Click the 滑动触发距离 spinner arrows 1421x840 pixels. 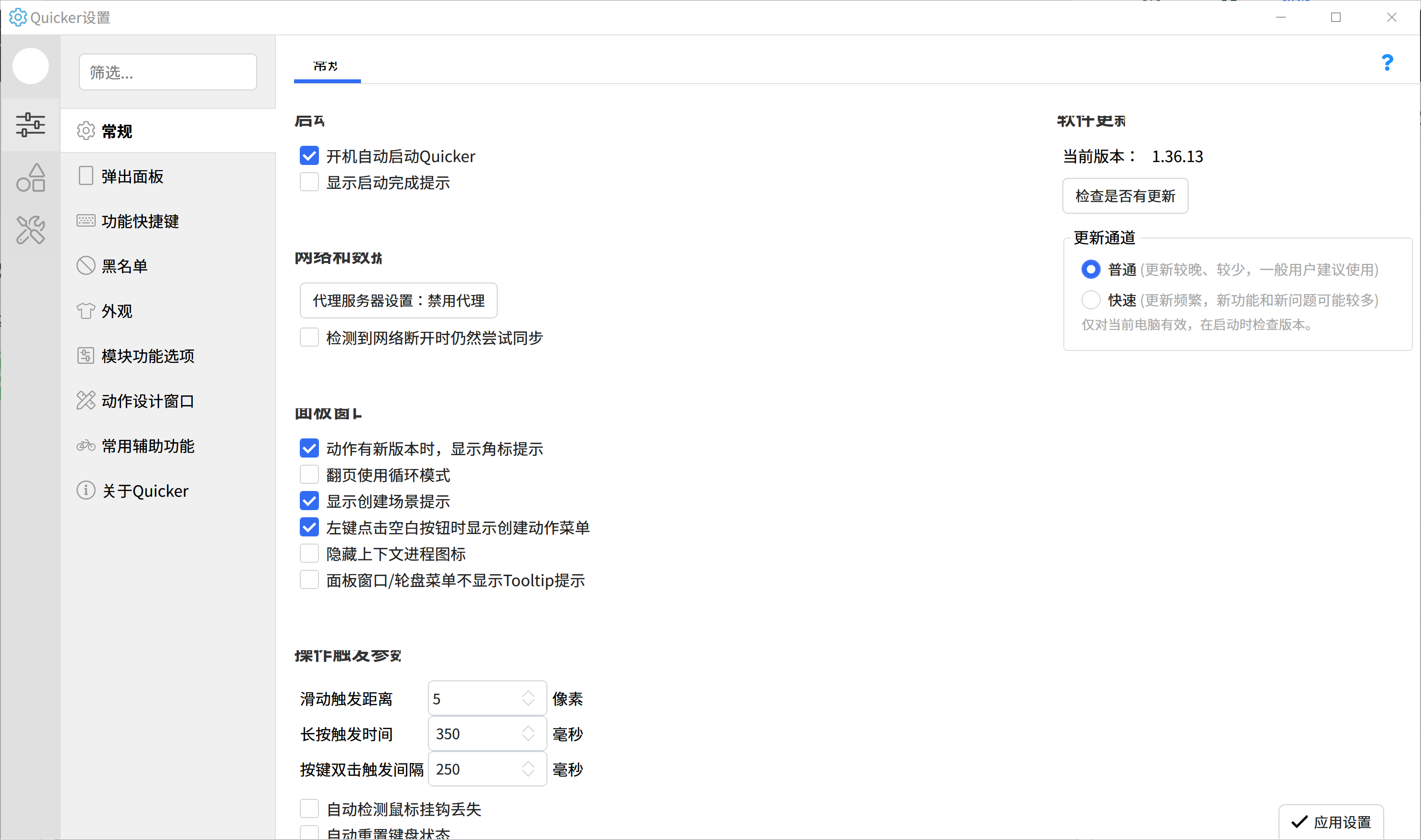(528, 698)
